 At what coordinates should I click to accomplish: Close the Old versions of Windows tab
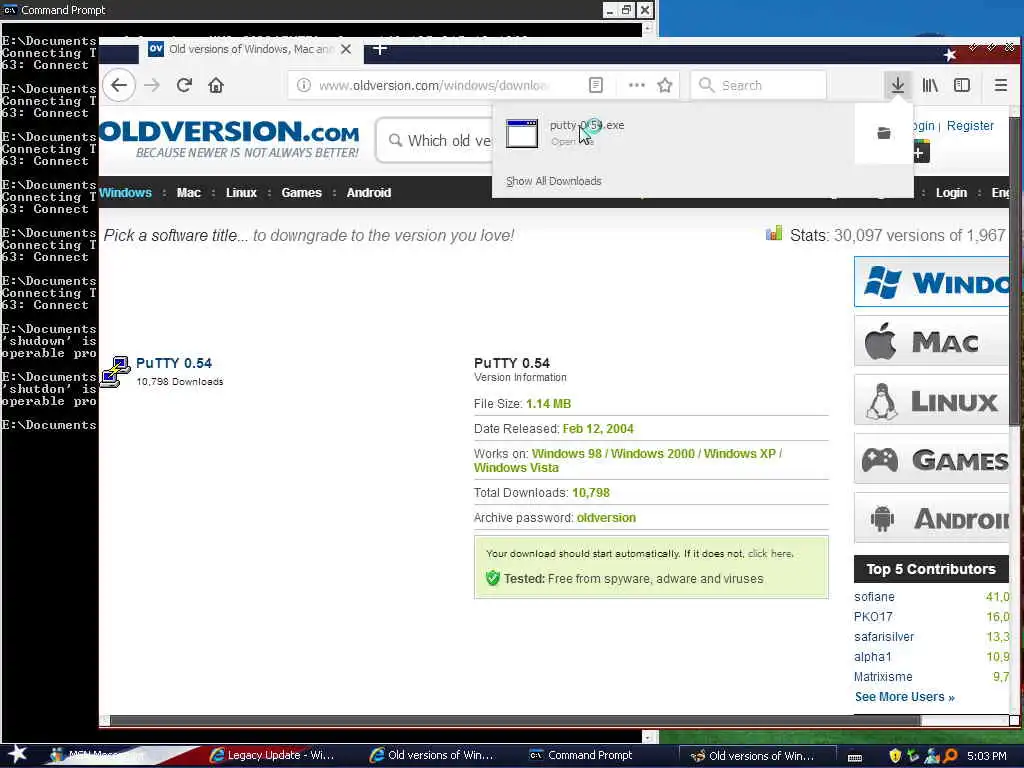[346, 49]
